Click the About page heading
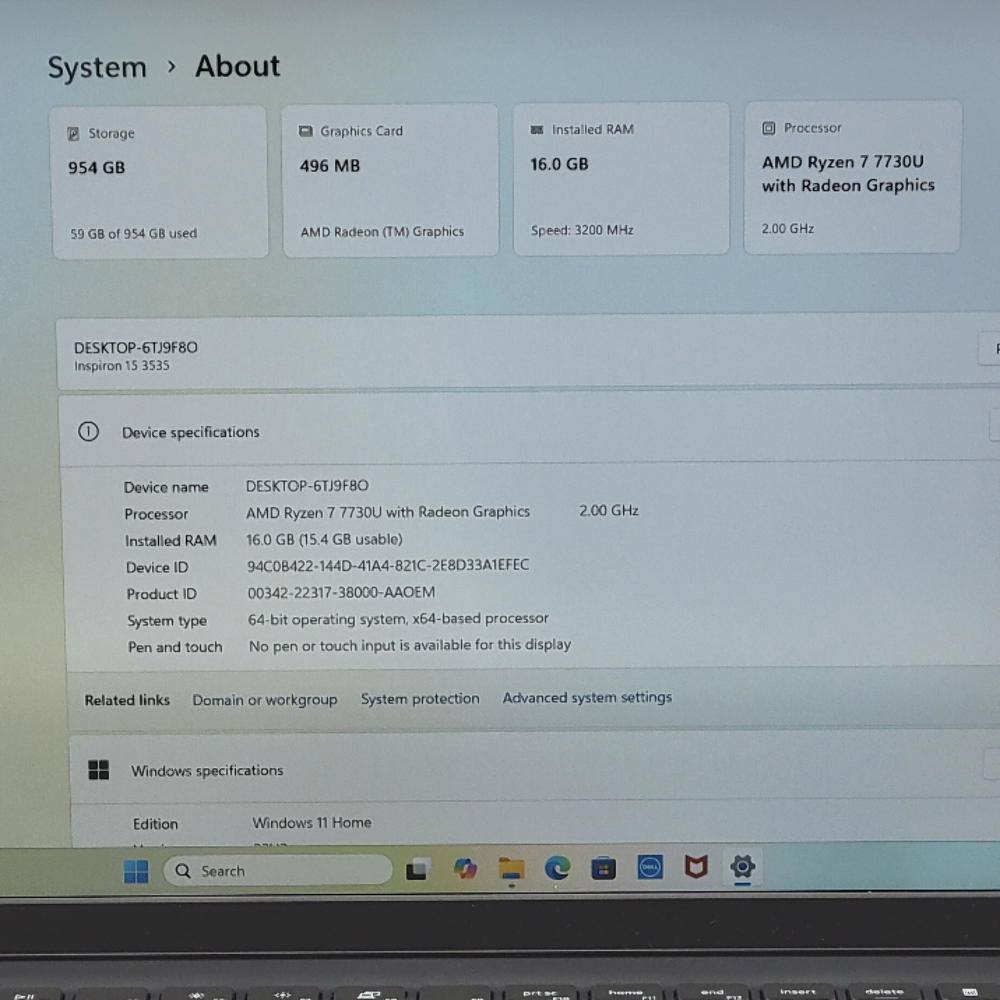1000x1000 pixels. (237, 66)
